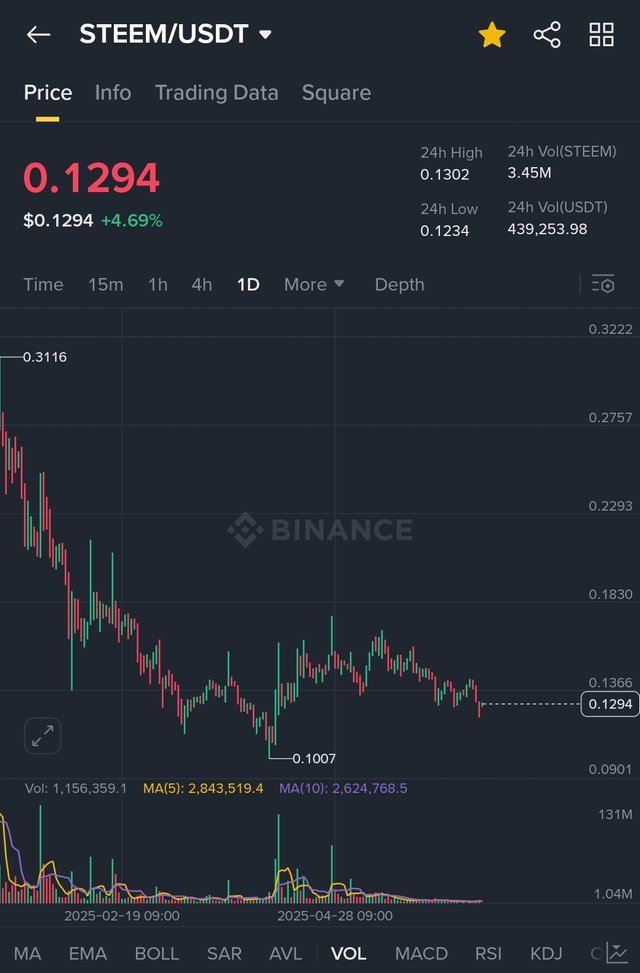Toggle the KDJ indicator

click(546, 953)
